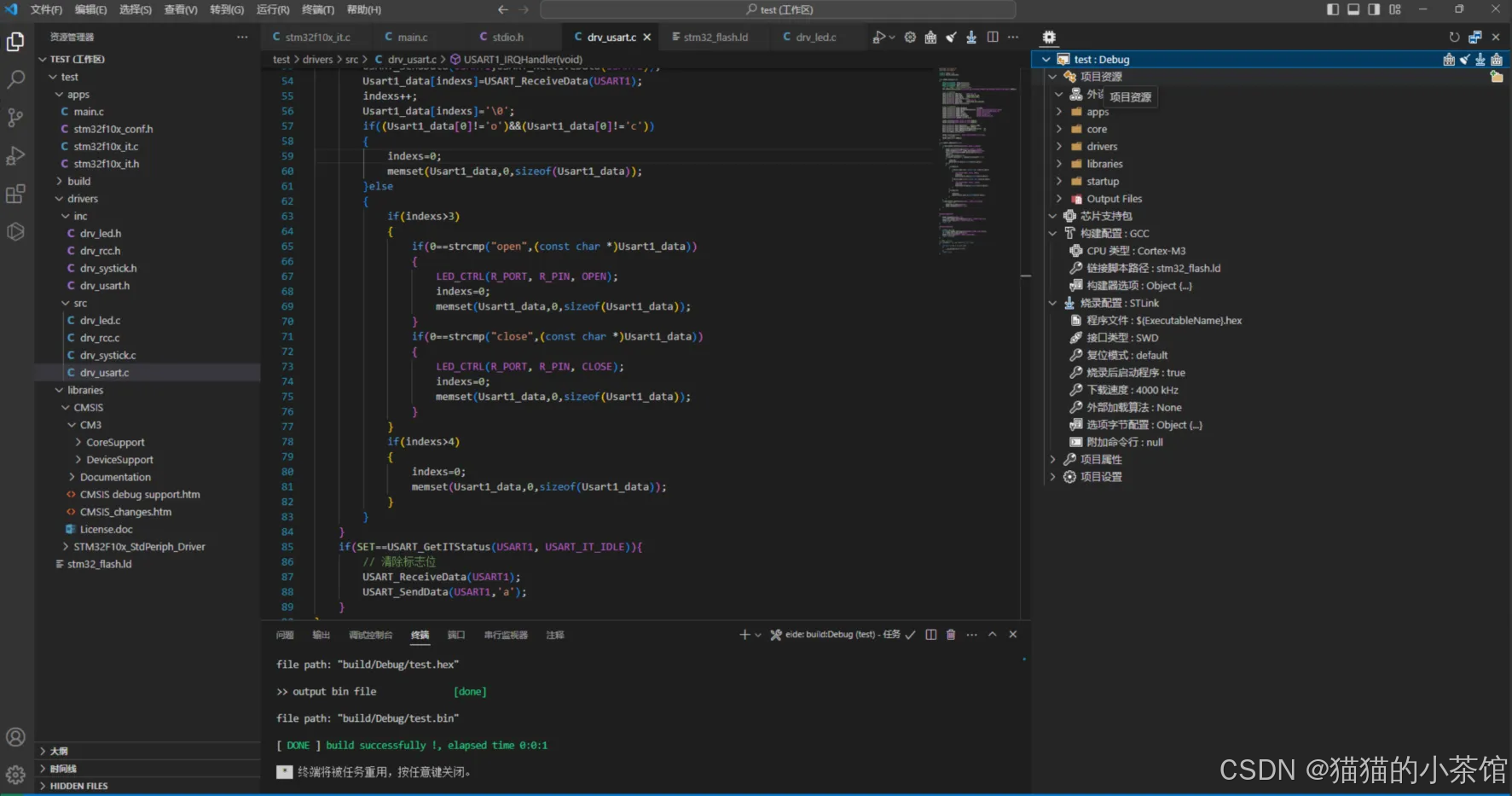
Task: Toggle the bottom panel layout button
Action: point(1353,9)
